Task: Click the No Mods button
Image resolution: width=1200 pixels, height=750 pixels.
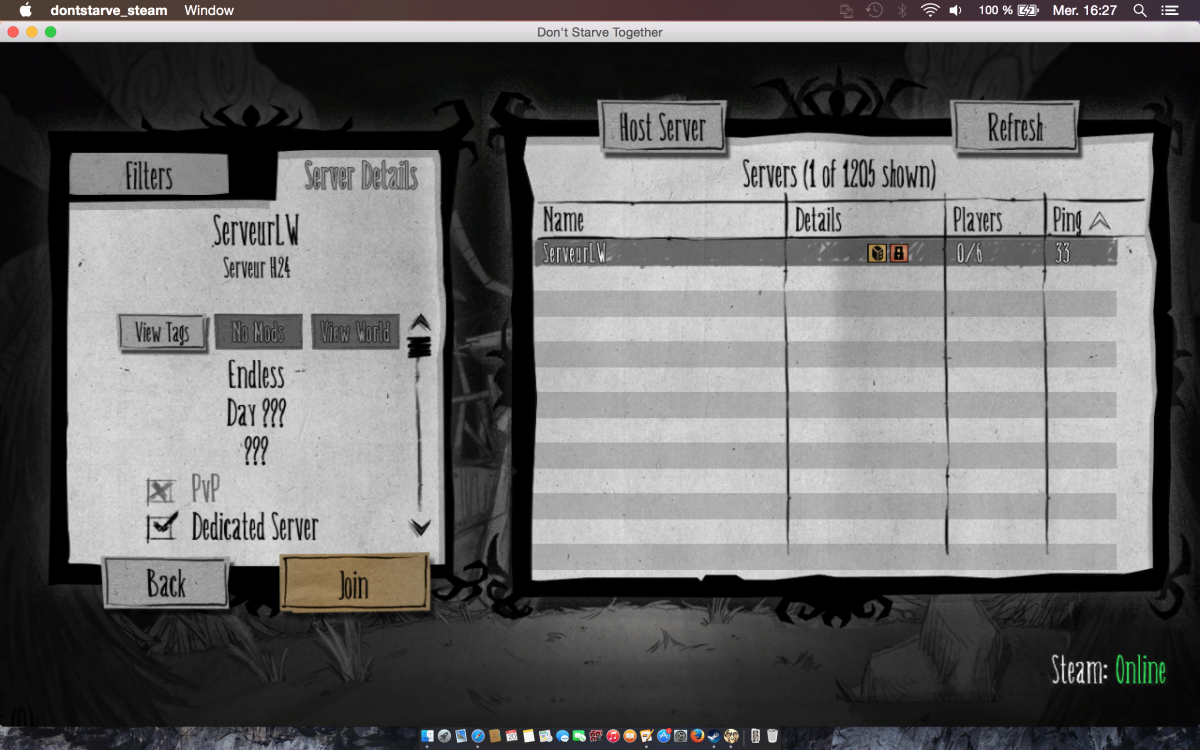Action: (x=259, y=332)
